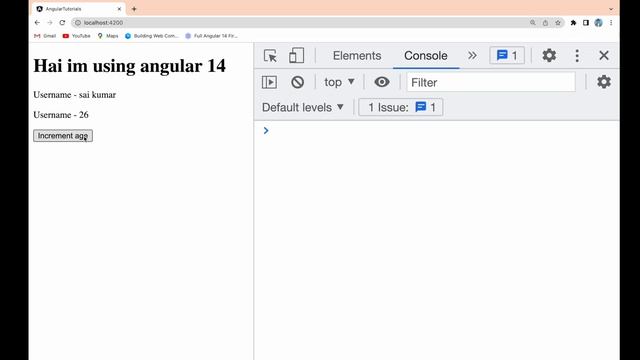Click the Increment age button
The width and height of the screenshot is (640, 360).
click(63, 136)
